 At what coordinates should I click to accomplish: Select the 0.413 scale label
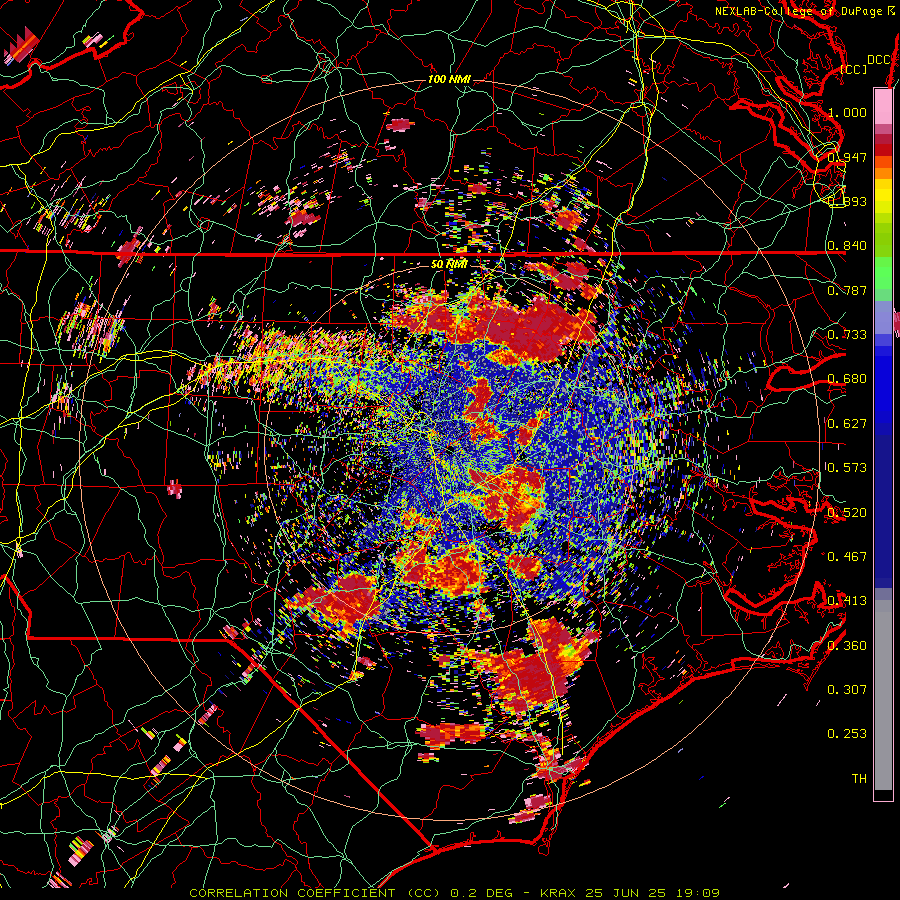[x=847, y=601]
